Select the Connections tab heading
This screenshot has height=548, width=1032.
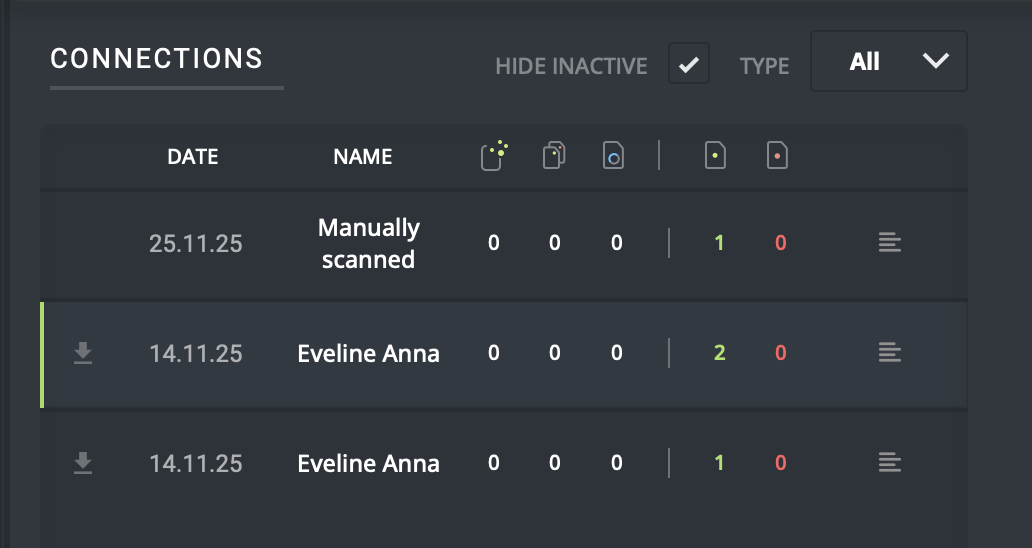pos(157,59)
